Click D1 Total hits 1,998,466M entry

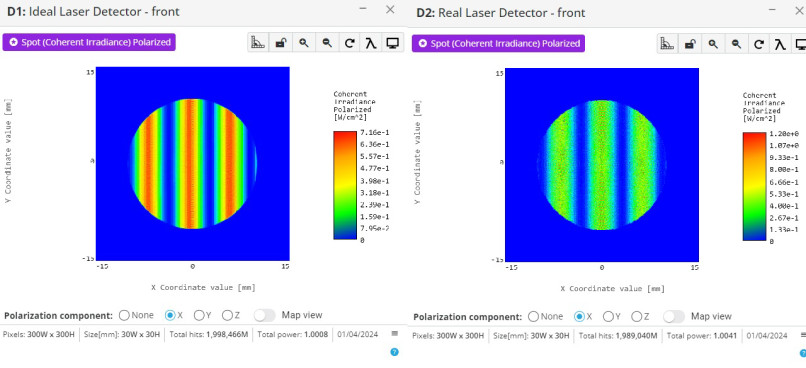pos(210,334)
